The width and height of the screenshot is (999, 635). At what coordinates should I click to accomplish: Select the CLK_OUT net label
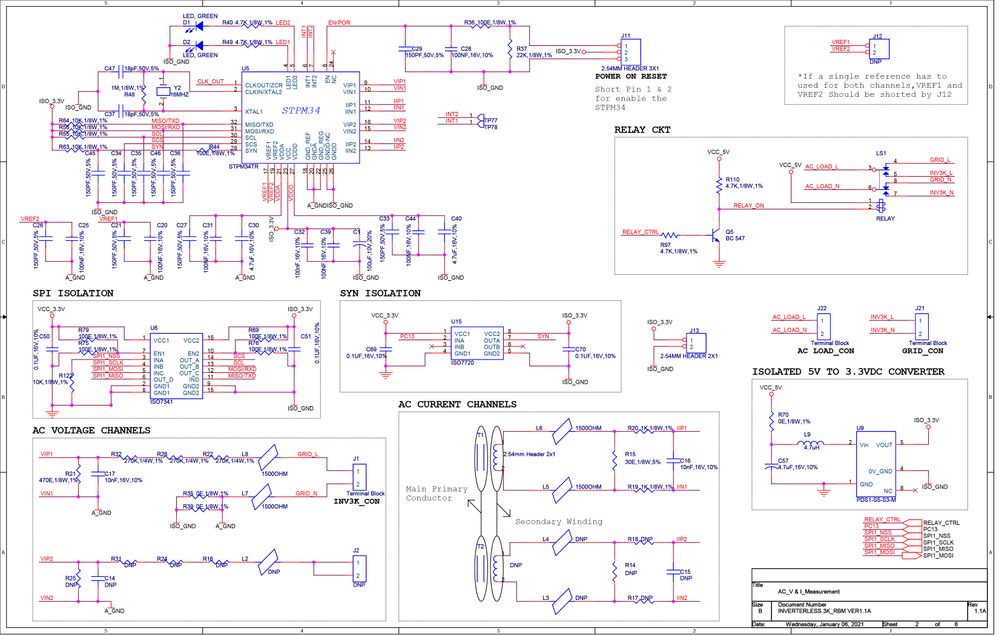coord(210,82)
